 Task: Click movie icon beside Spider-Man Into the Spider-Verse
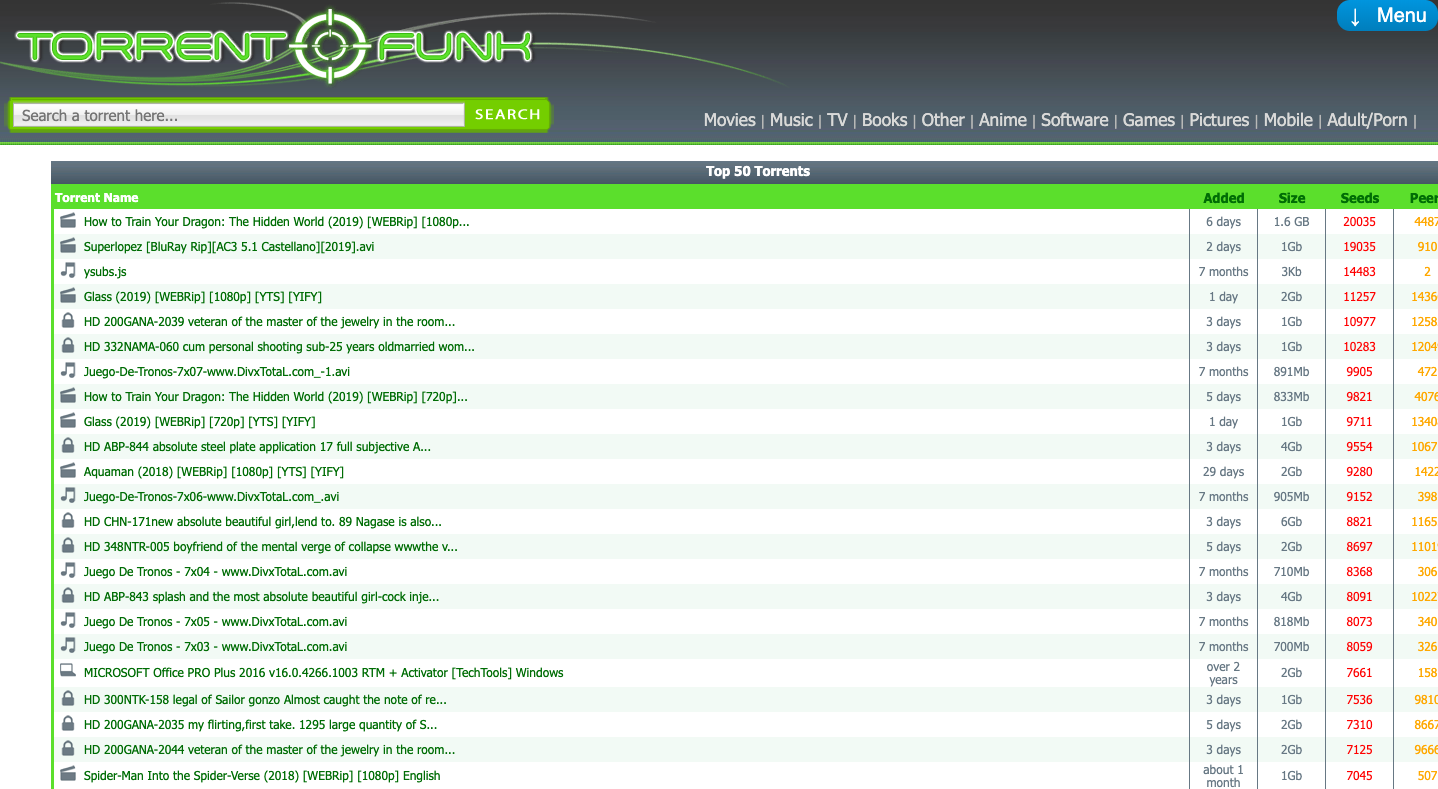coord(68,775)
